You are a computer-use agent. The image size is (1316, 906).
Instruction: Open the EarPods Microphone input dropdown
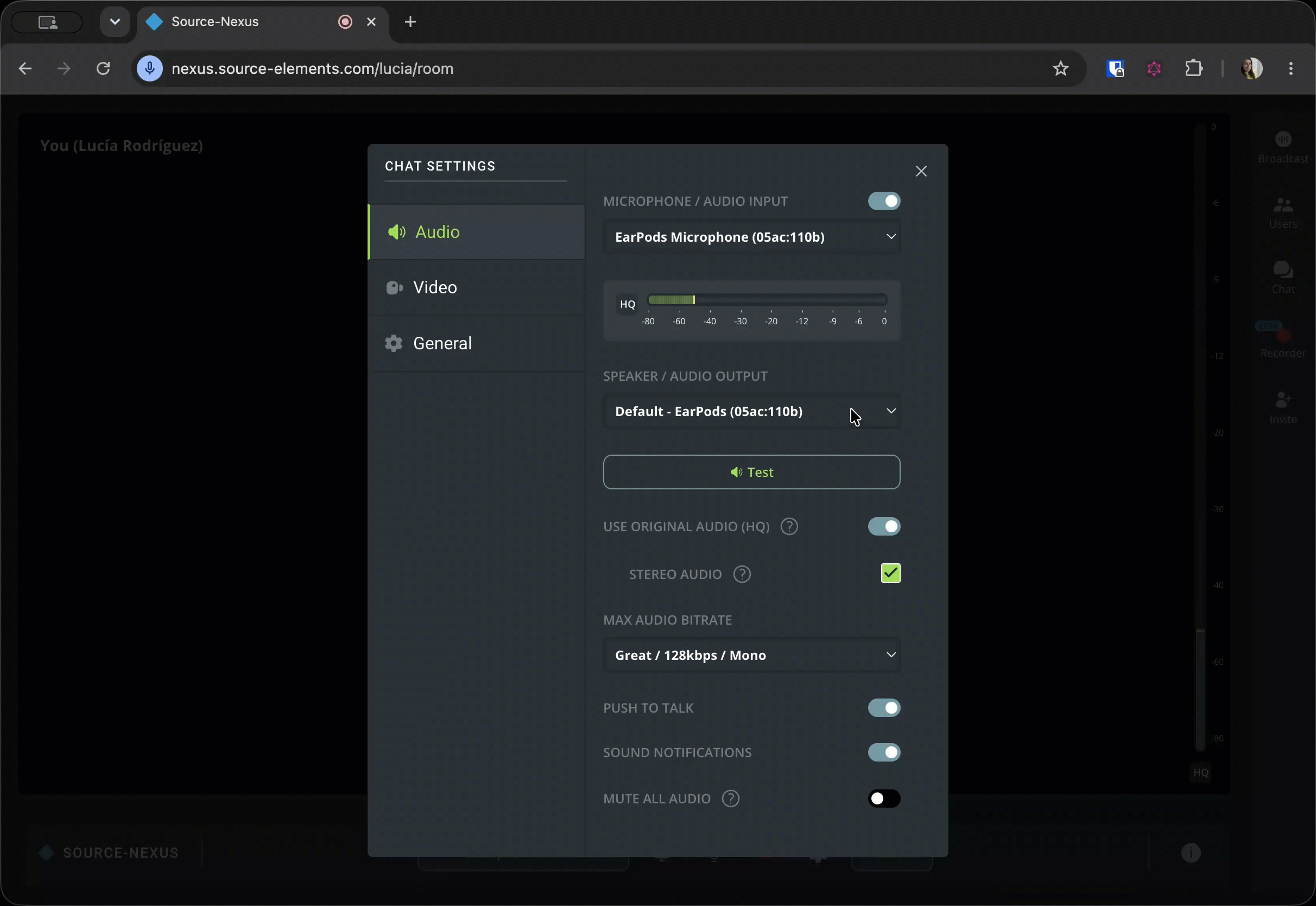[751, 237]
